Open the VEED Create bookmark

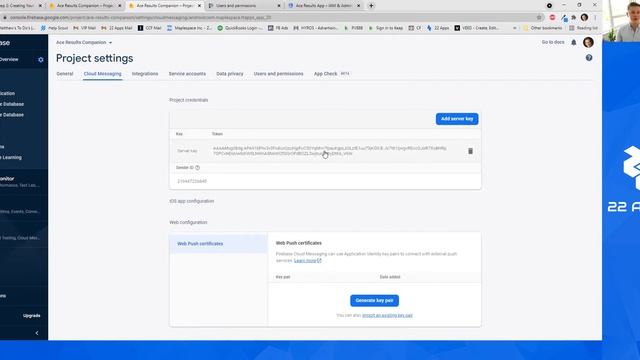477,28
